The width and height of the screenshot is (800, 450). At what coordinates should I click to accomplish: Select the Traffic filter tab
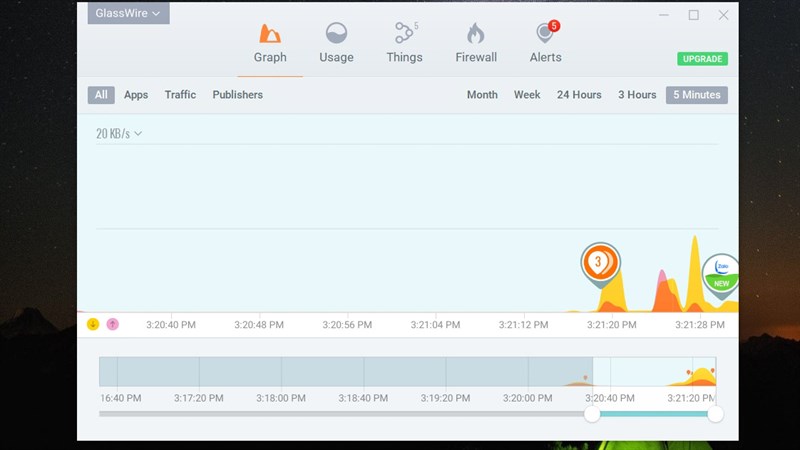point(180,95)
